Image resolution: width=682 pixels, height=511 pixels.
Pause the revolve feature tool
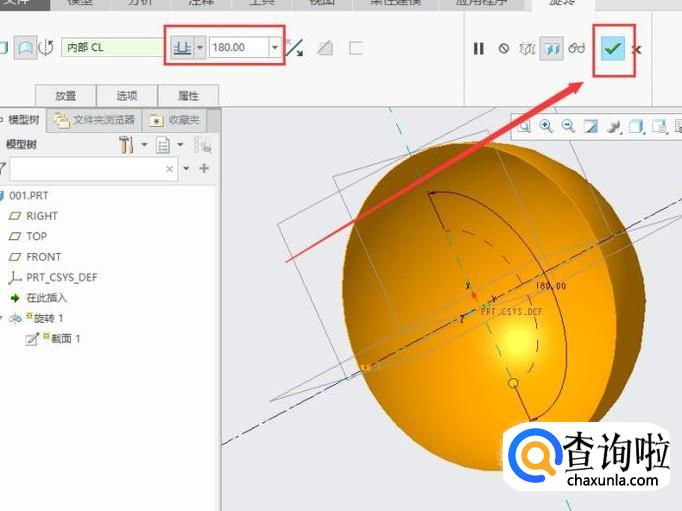pos(478,48)
